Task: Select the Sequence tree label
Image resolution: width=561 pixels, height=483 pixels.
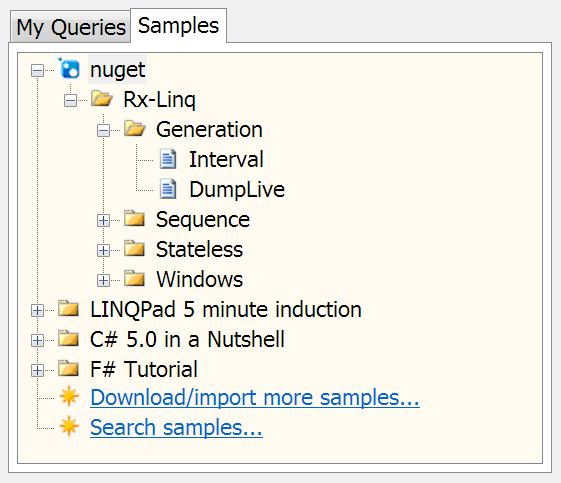Action: 203,220
